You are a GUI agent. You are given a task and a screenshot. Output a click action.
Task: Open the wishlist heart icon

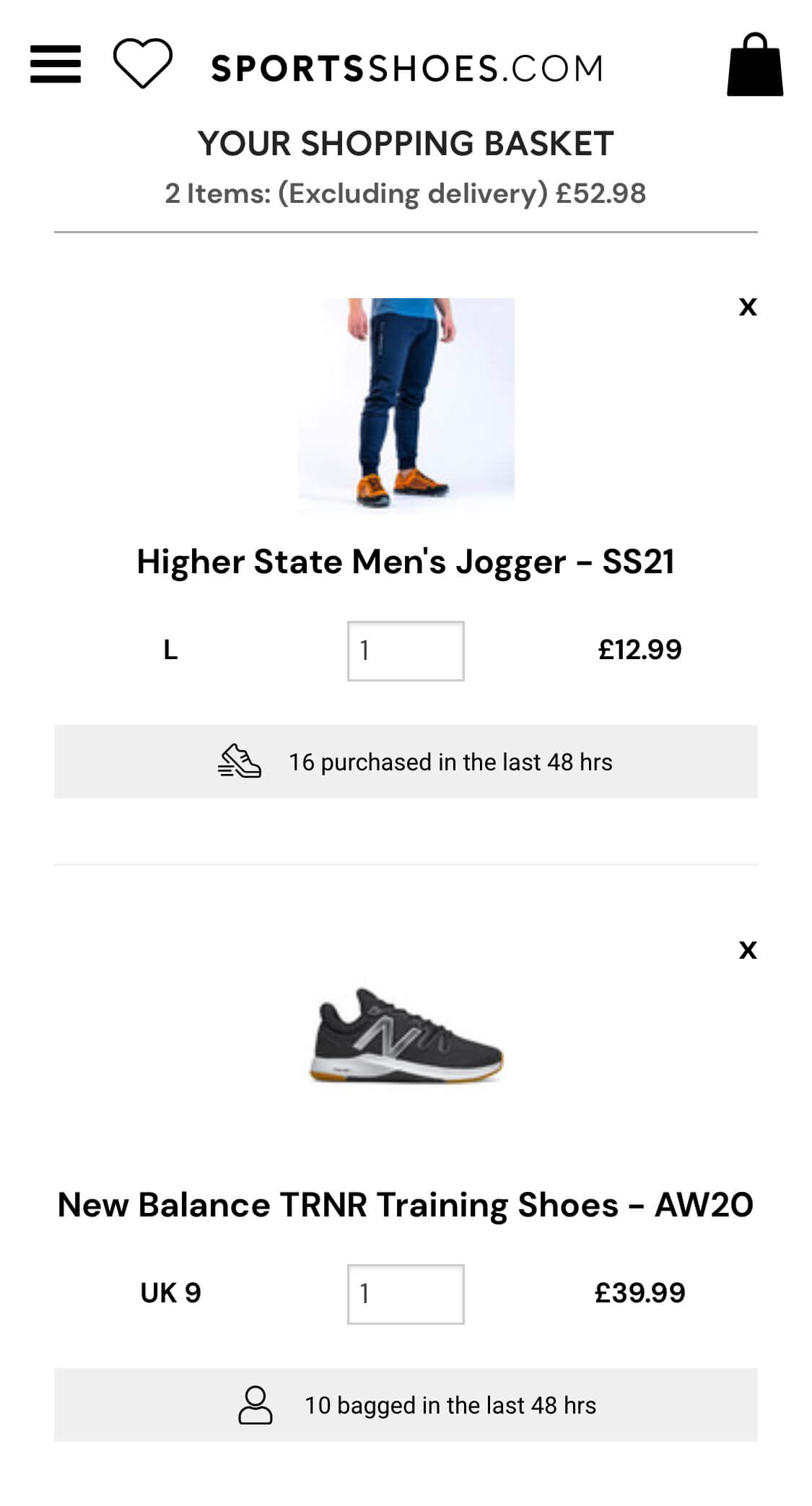pyautogui.click(x=143, y=64)
